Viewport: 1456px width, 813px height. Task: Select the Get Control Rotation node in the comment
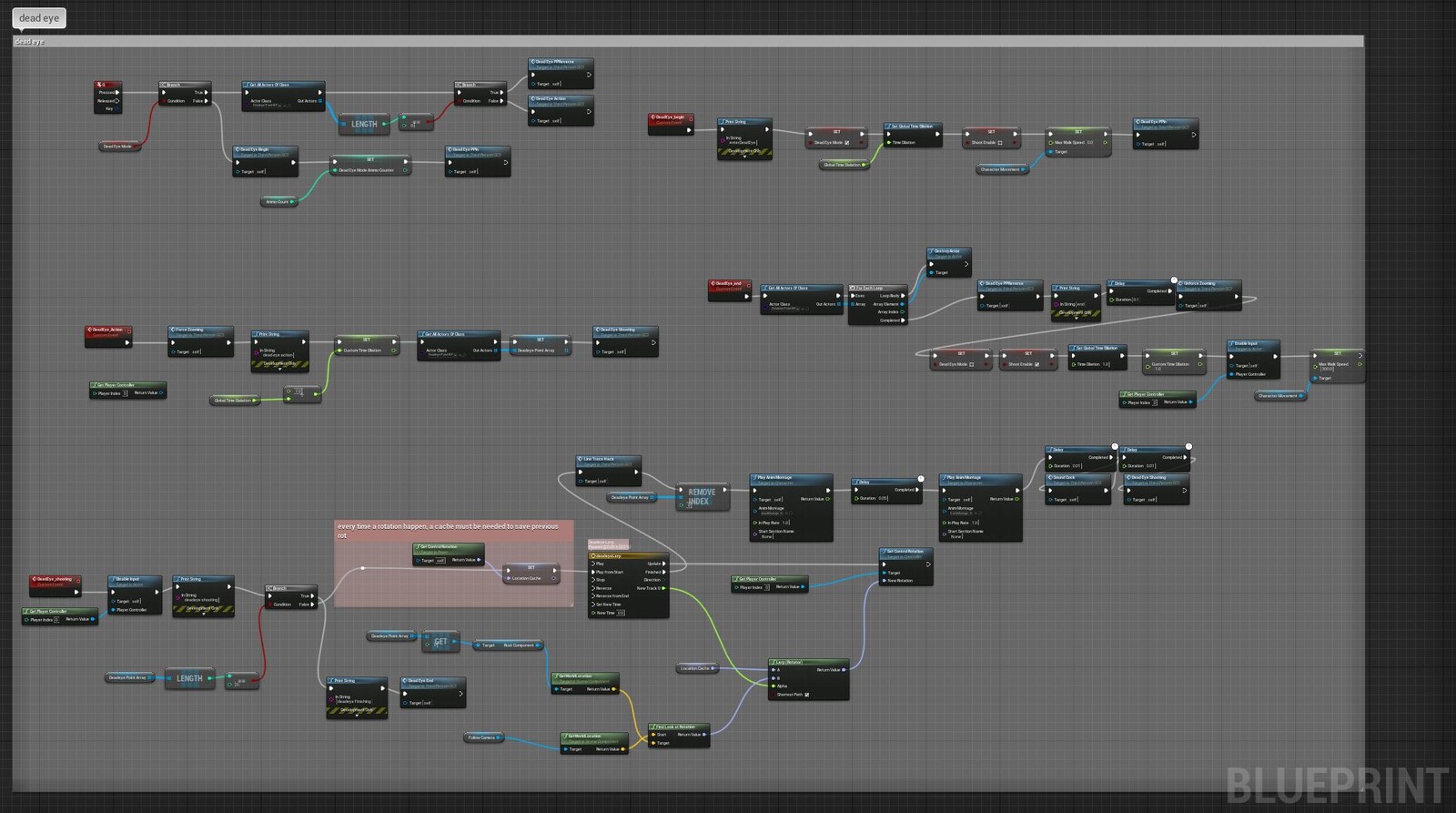[449, 554]
